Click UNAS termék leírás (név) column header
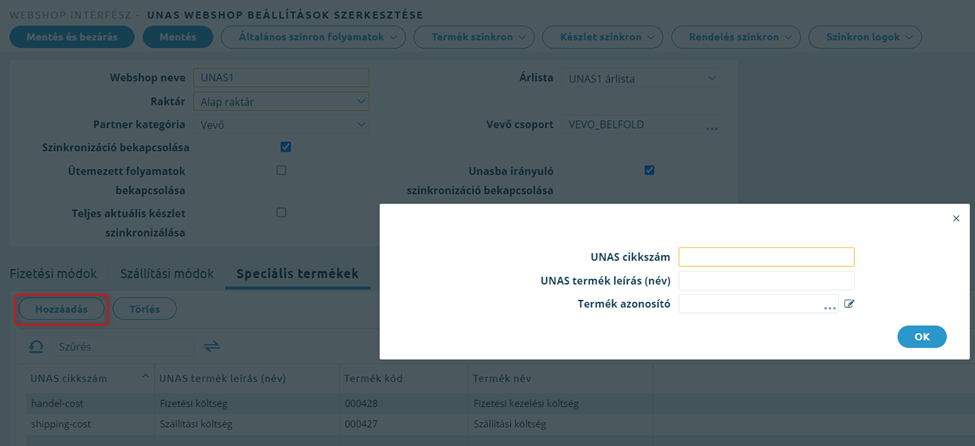The image size is (975, 446). tap(247, 378)
